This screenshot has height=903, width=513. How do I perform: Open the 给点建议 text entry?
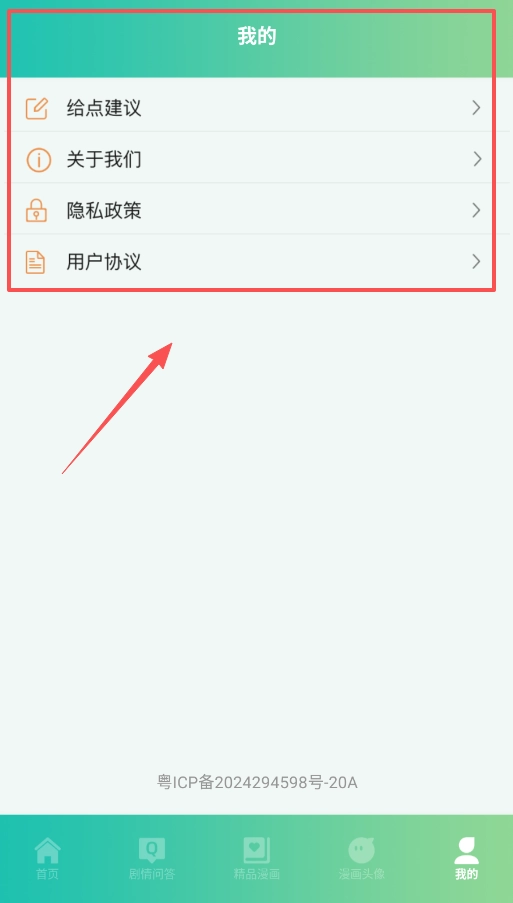104,108
